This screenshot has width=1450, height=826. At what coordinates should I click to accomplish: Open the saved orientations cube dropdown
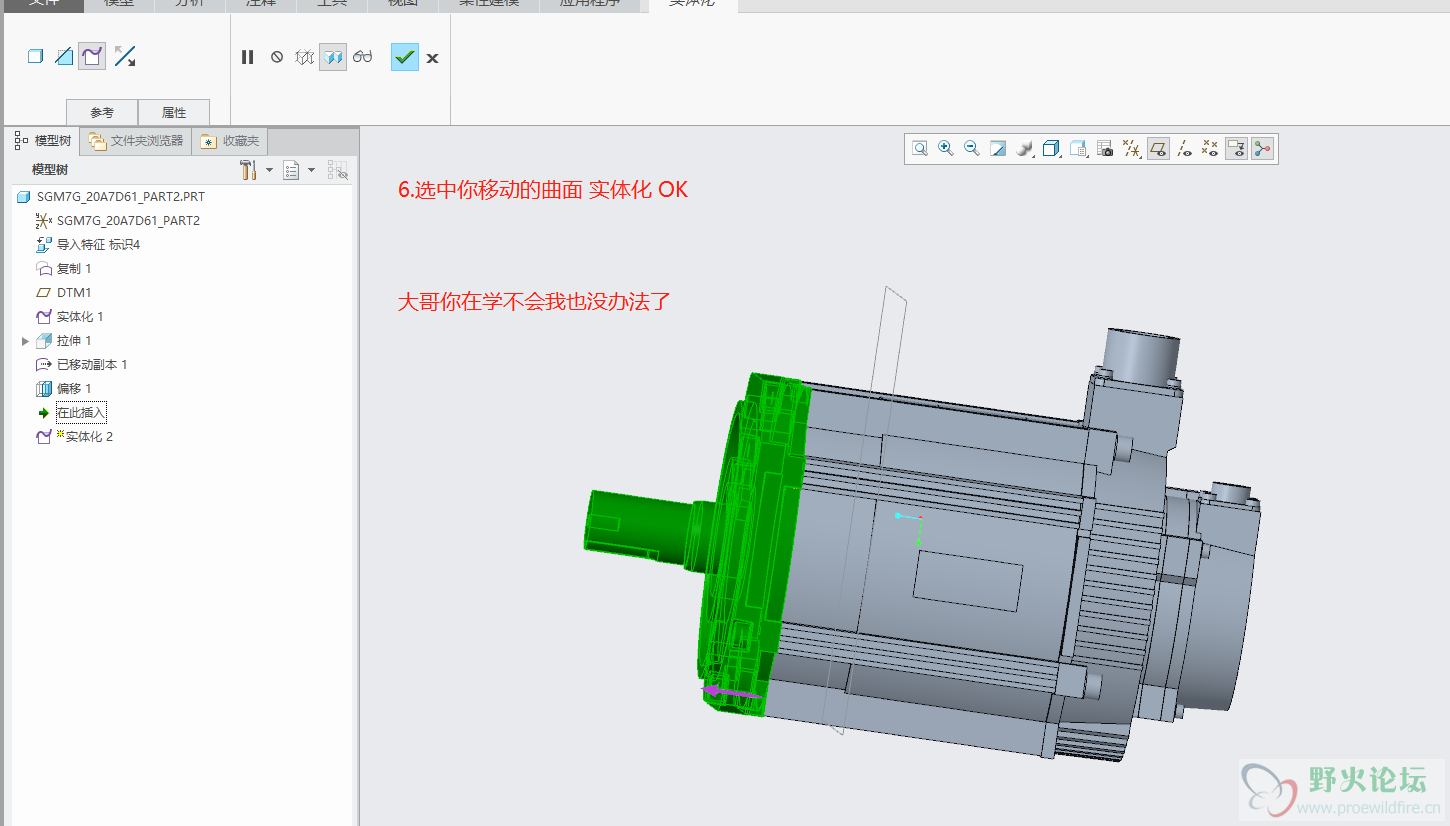pyautogui.click(x=1051, y=149)
